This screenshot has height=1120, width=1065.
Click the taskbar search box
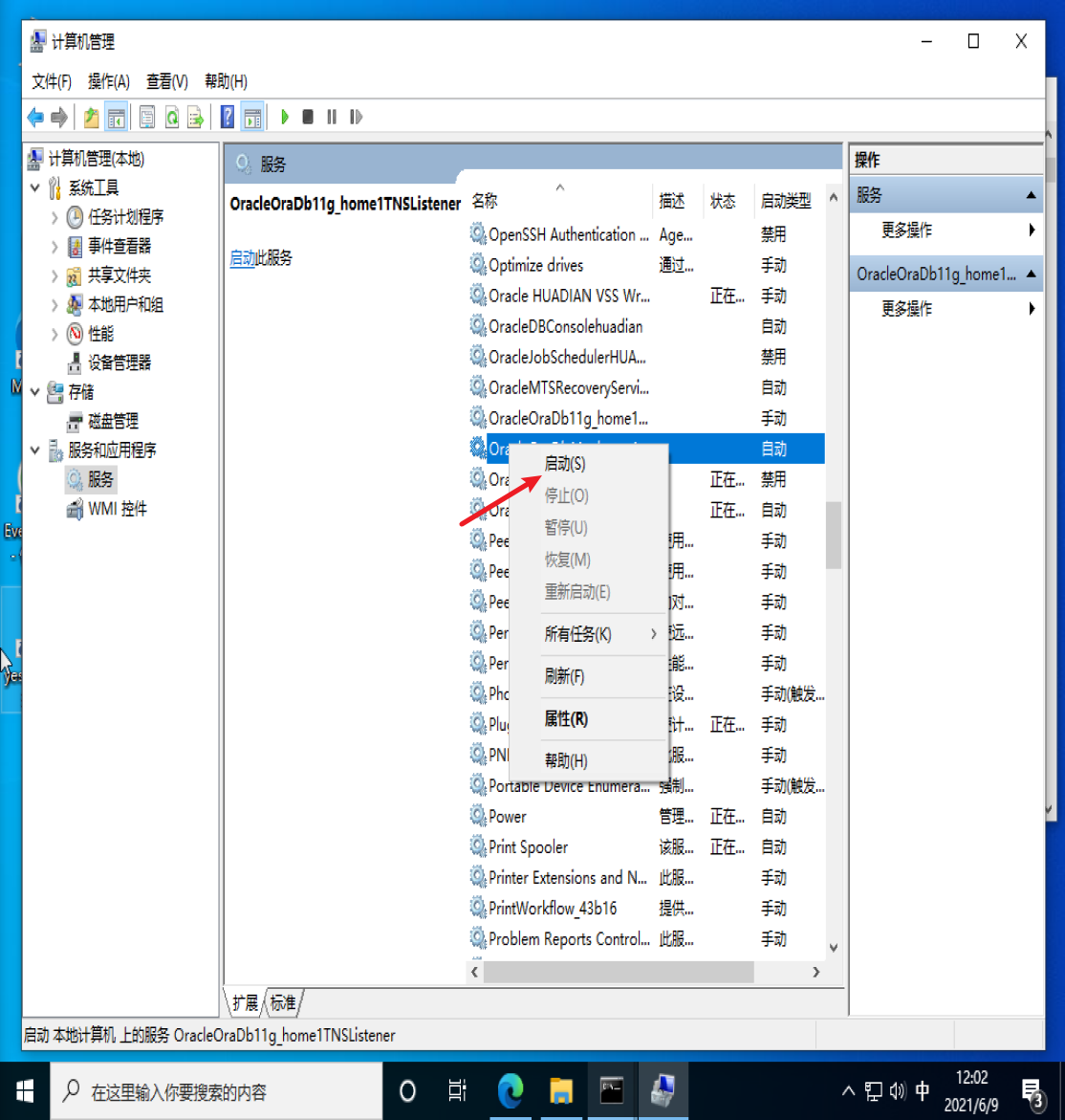[216, 1090]
